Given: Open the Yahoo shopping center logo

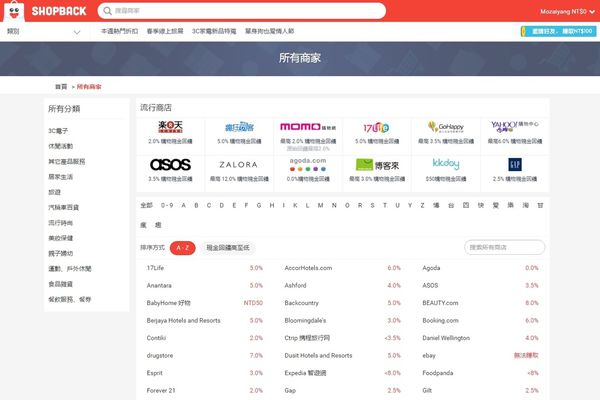Looking at the screenshot, I should (515, 126).
